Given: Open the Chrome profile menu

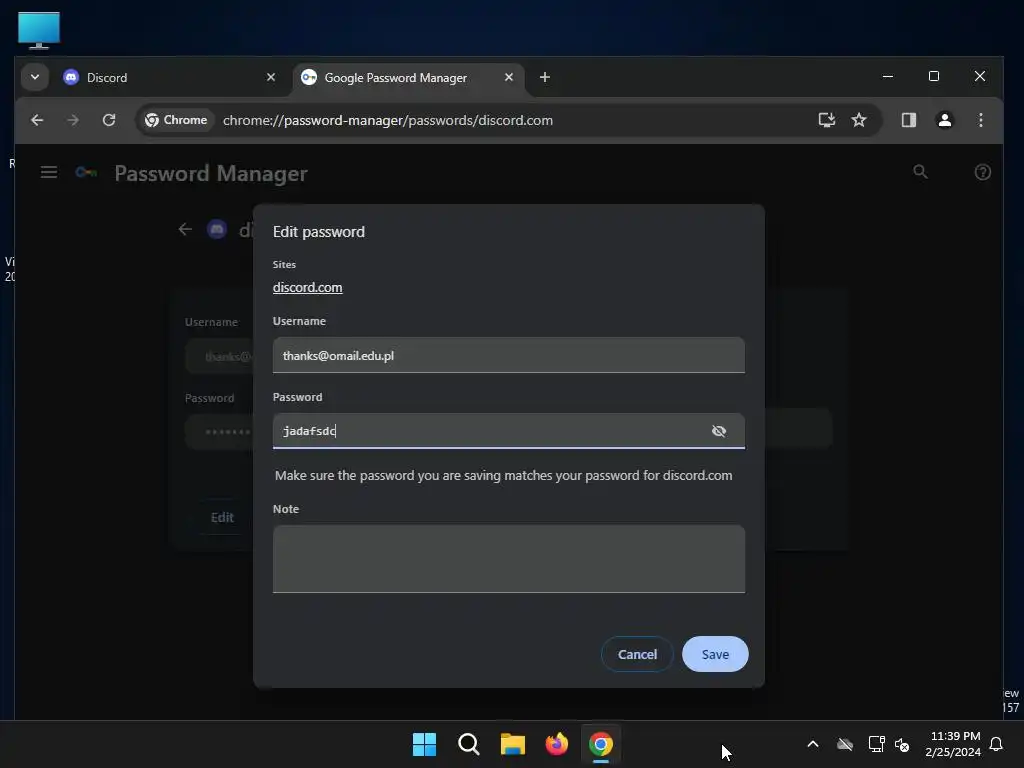Looking at the screenshot, I should [944, 120].
